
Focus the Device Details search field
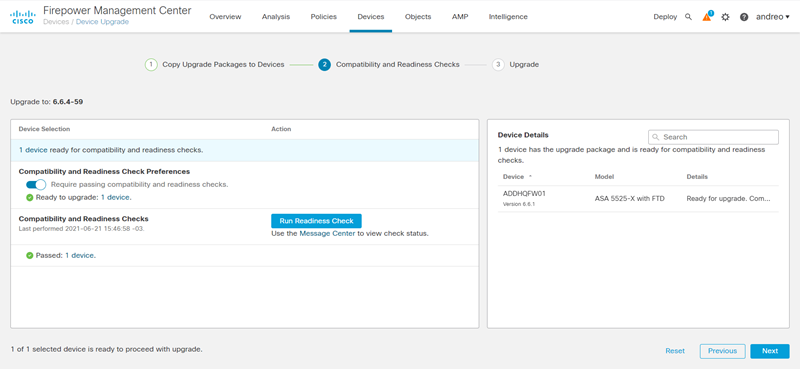tap(713, 137)
